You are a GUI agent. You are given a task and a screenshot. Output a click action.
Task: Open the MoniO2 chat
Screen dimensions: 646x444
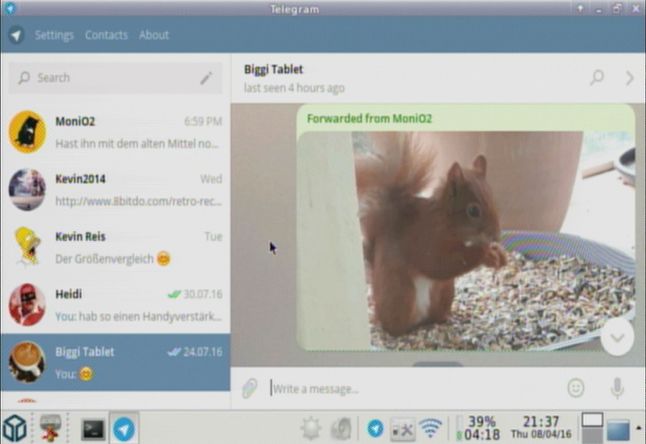pyautogui.click(x=115, y=132)
